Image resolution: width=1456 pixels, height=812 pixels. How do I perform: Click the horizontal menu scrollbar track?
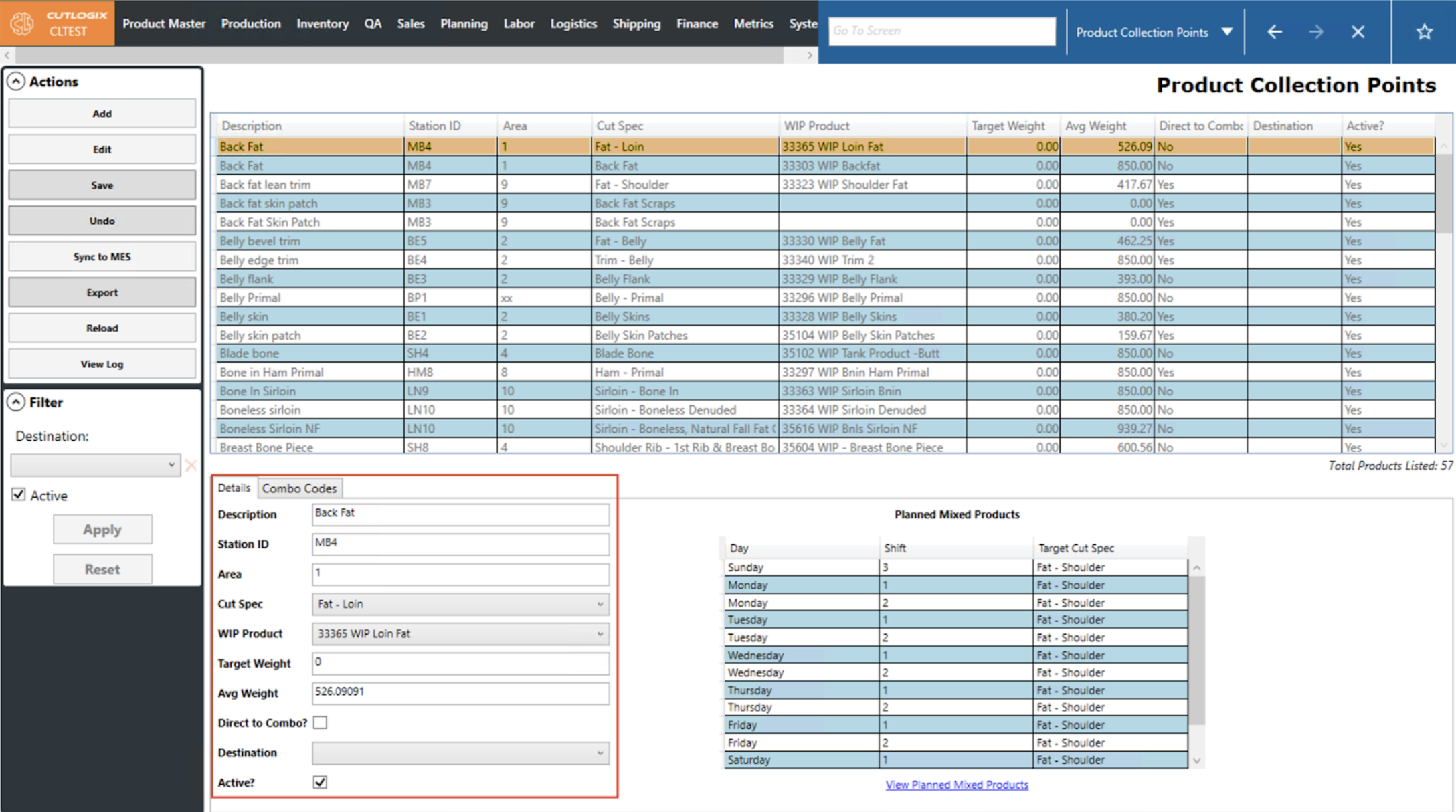pyautogui.click(x=401, y=56)
